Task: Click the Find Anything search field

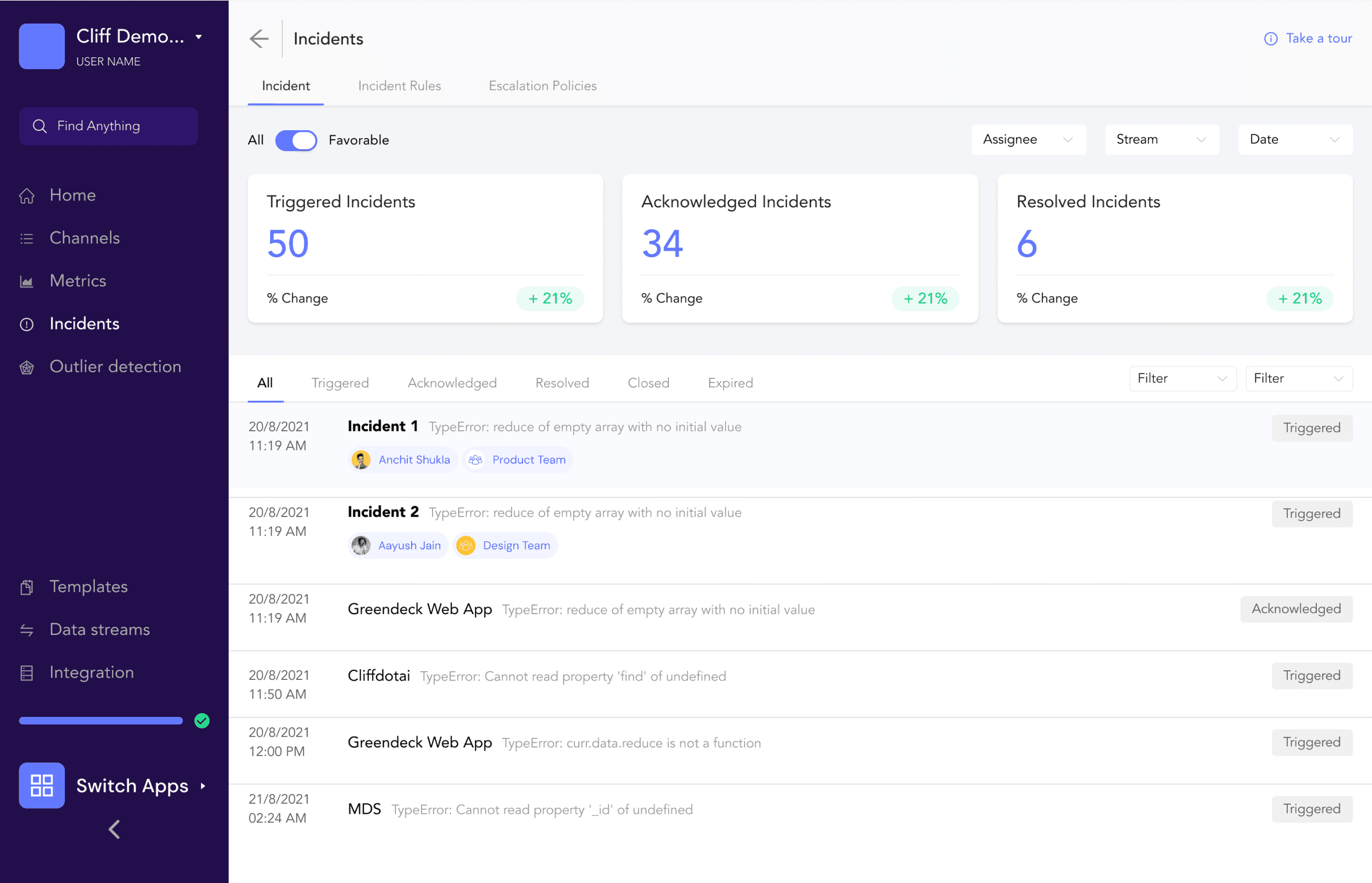Action: [x=108, y=126]
